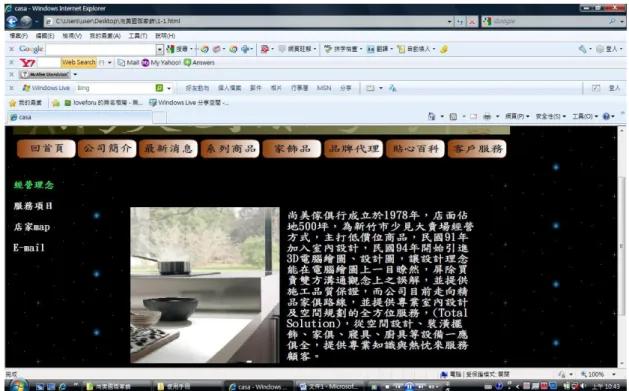This screenshot has width=629, height=391.
Task: Close the Yahoo toolbar with its X
Action: click(x=12, y=63)
